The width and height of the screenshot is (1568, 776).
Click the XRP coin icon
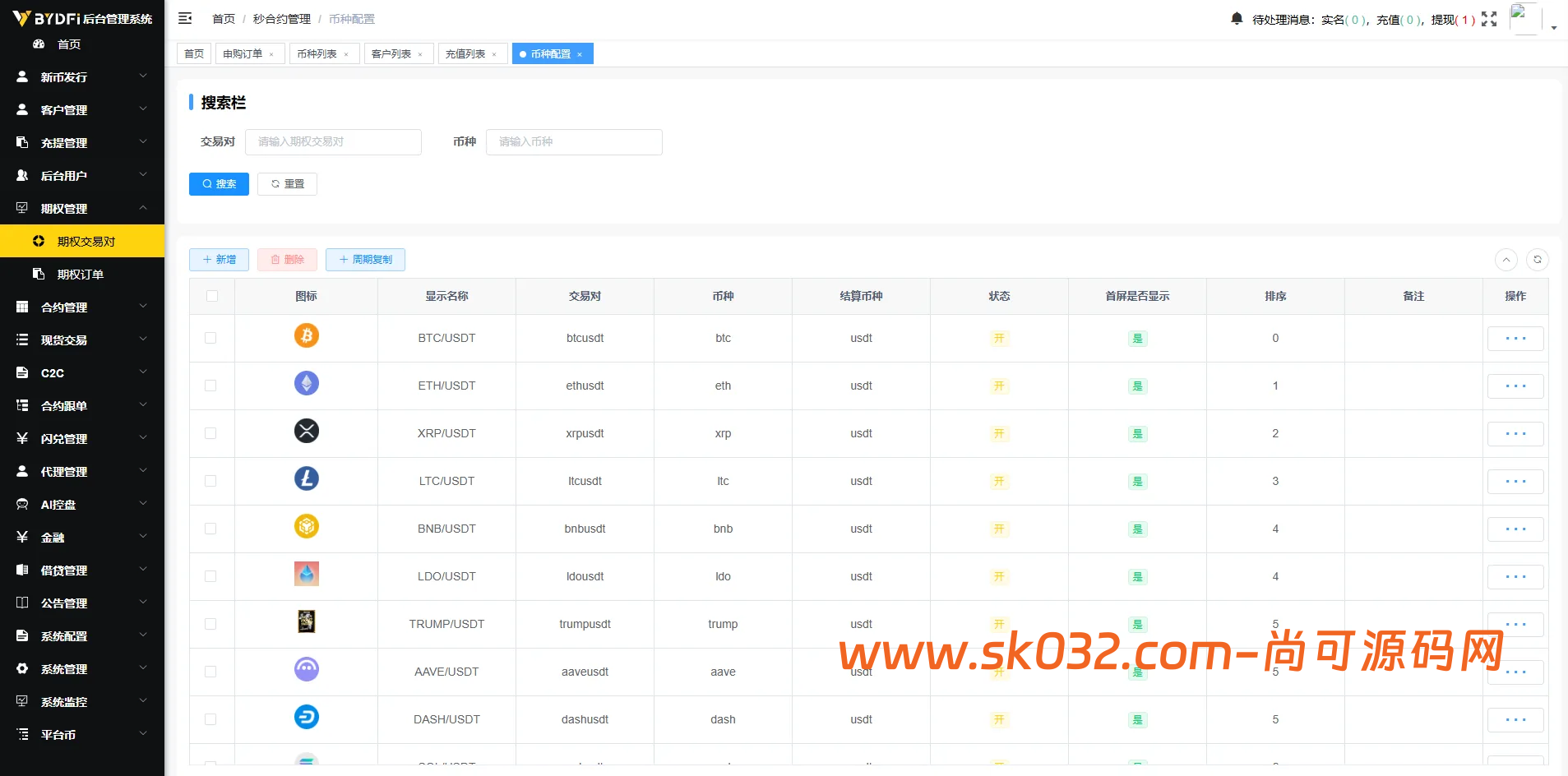tap(307, 431)
